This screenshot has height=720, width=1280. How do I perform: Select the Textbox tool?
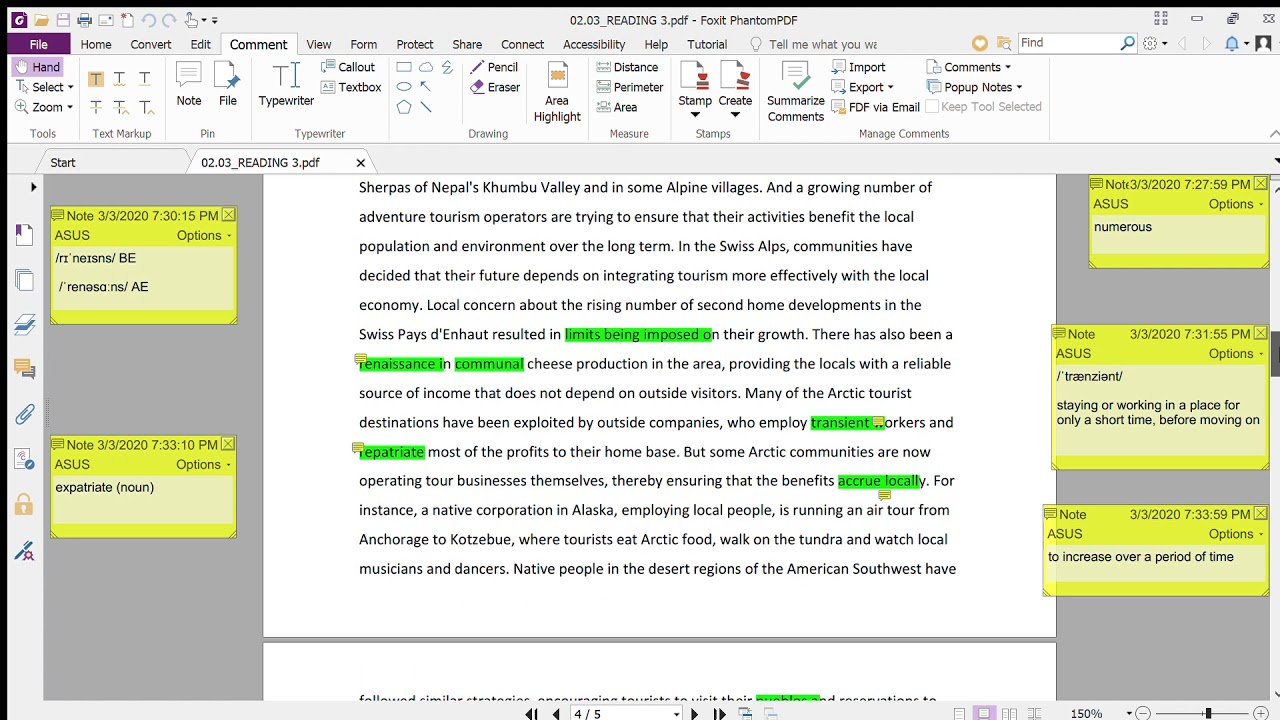351,87
